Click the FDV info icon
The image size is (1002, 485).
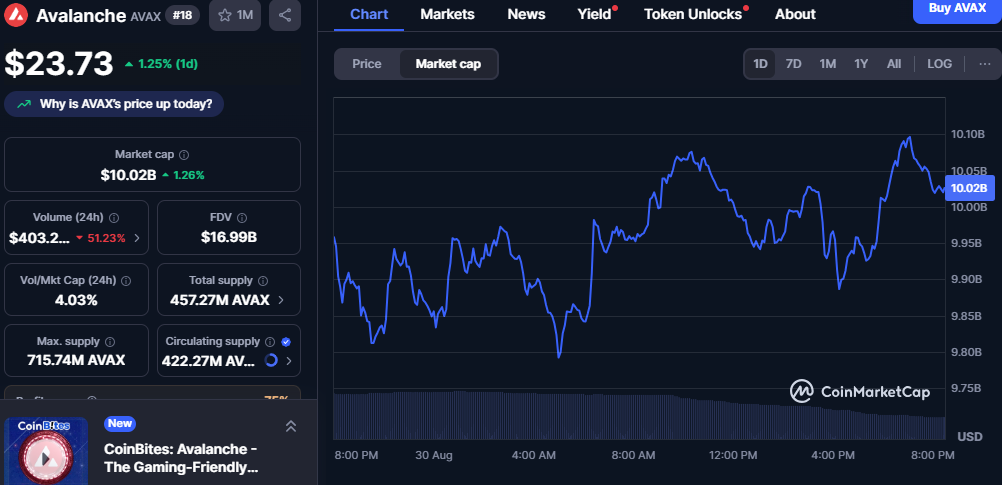[242, 217]
